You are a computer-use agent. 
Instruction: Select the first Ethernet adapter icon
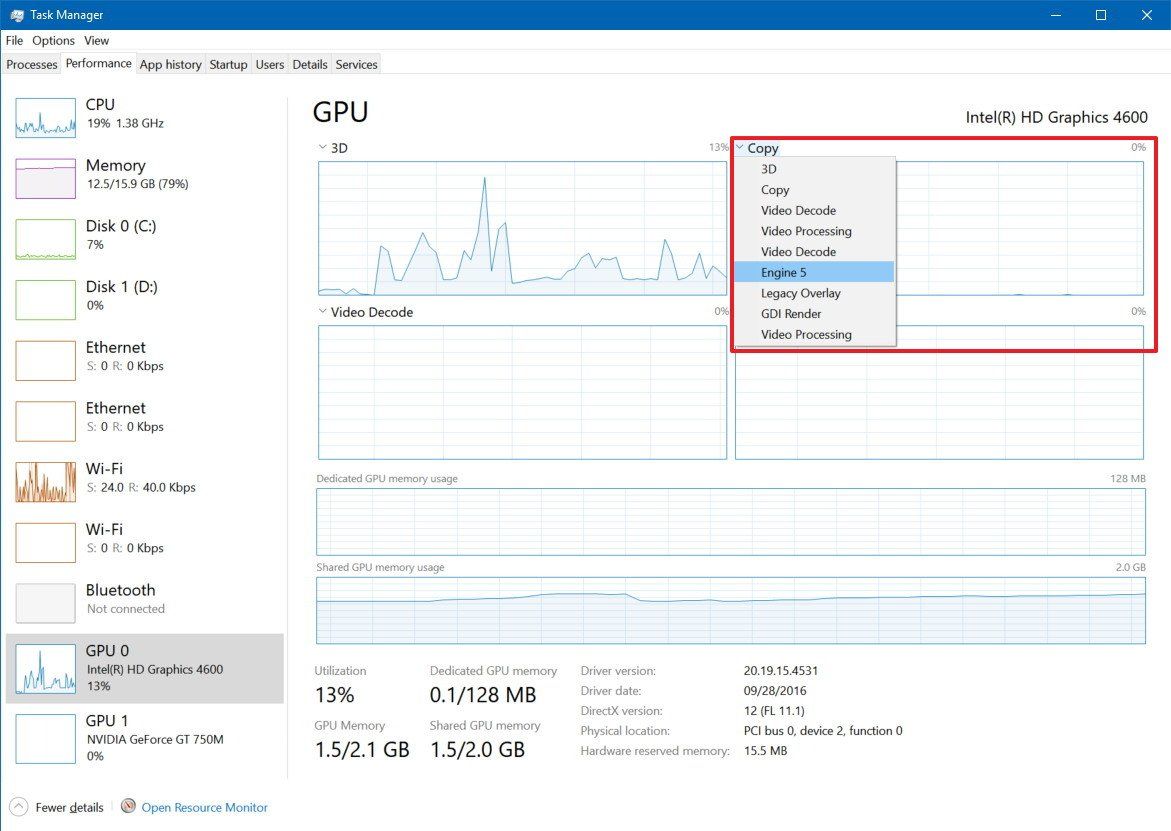click(44, 360)
